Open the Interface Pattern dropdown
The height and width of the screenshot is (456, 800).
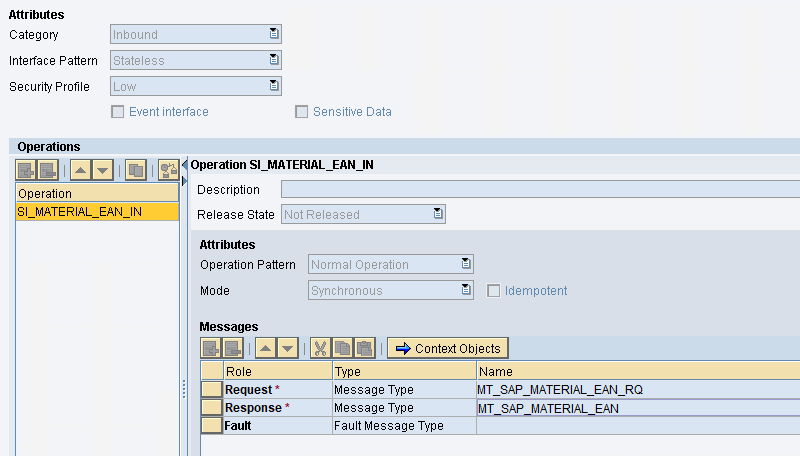274,60
